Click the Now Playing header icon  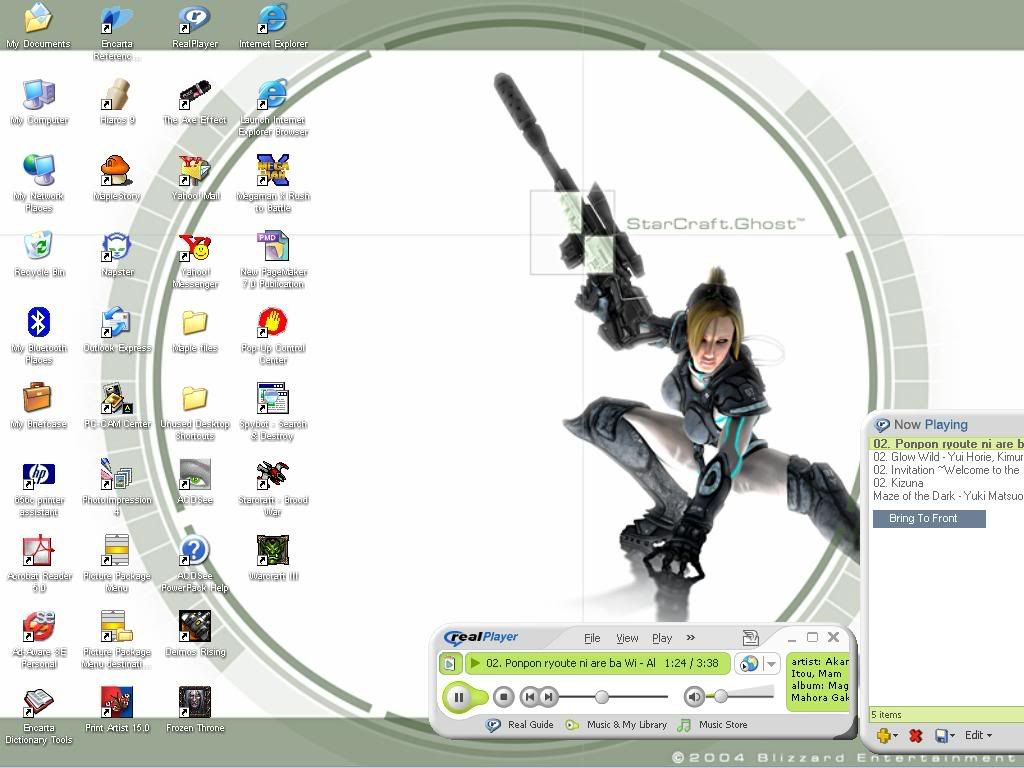click(882, 425)
